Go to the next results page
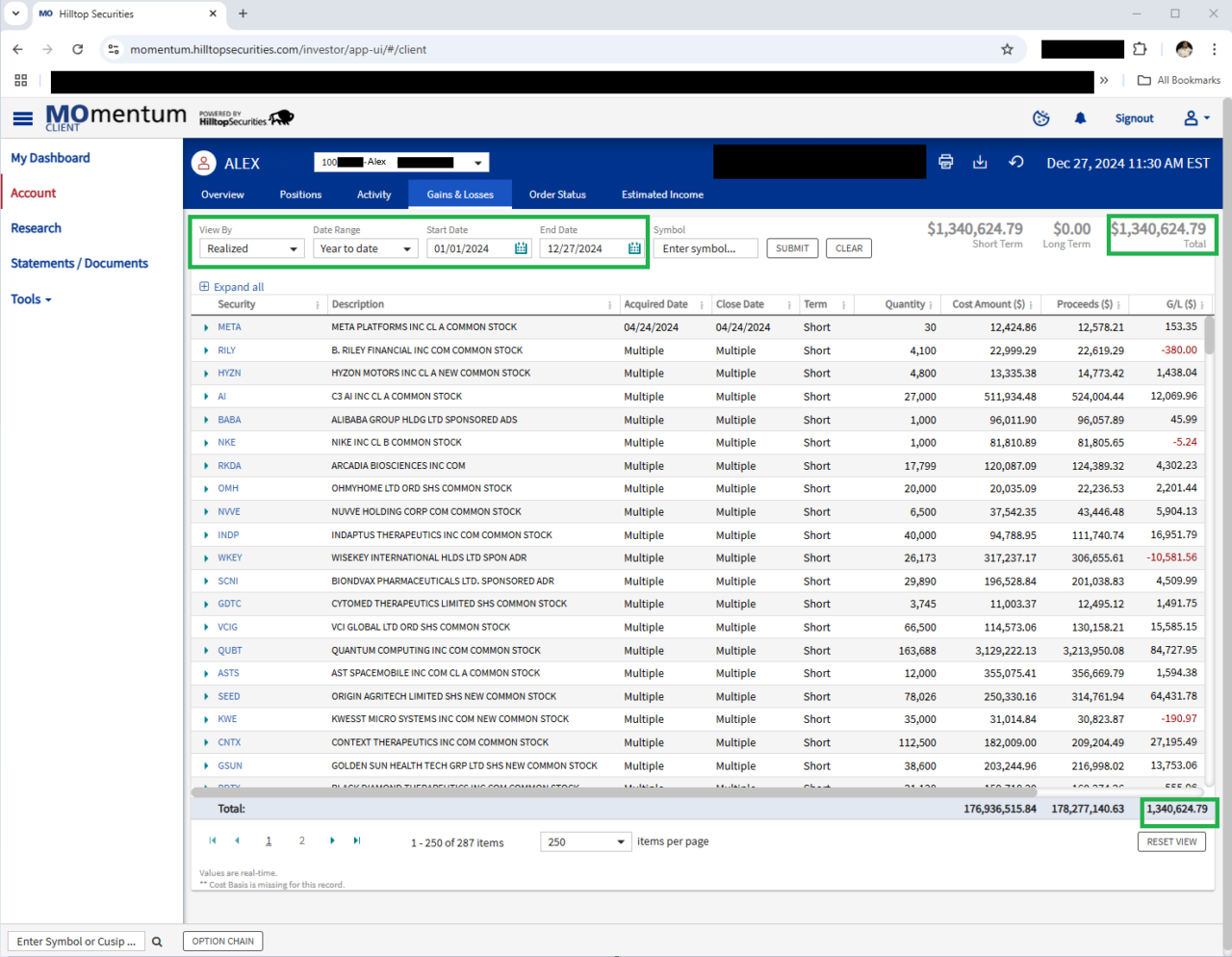 (x=332, y=841)
